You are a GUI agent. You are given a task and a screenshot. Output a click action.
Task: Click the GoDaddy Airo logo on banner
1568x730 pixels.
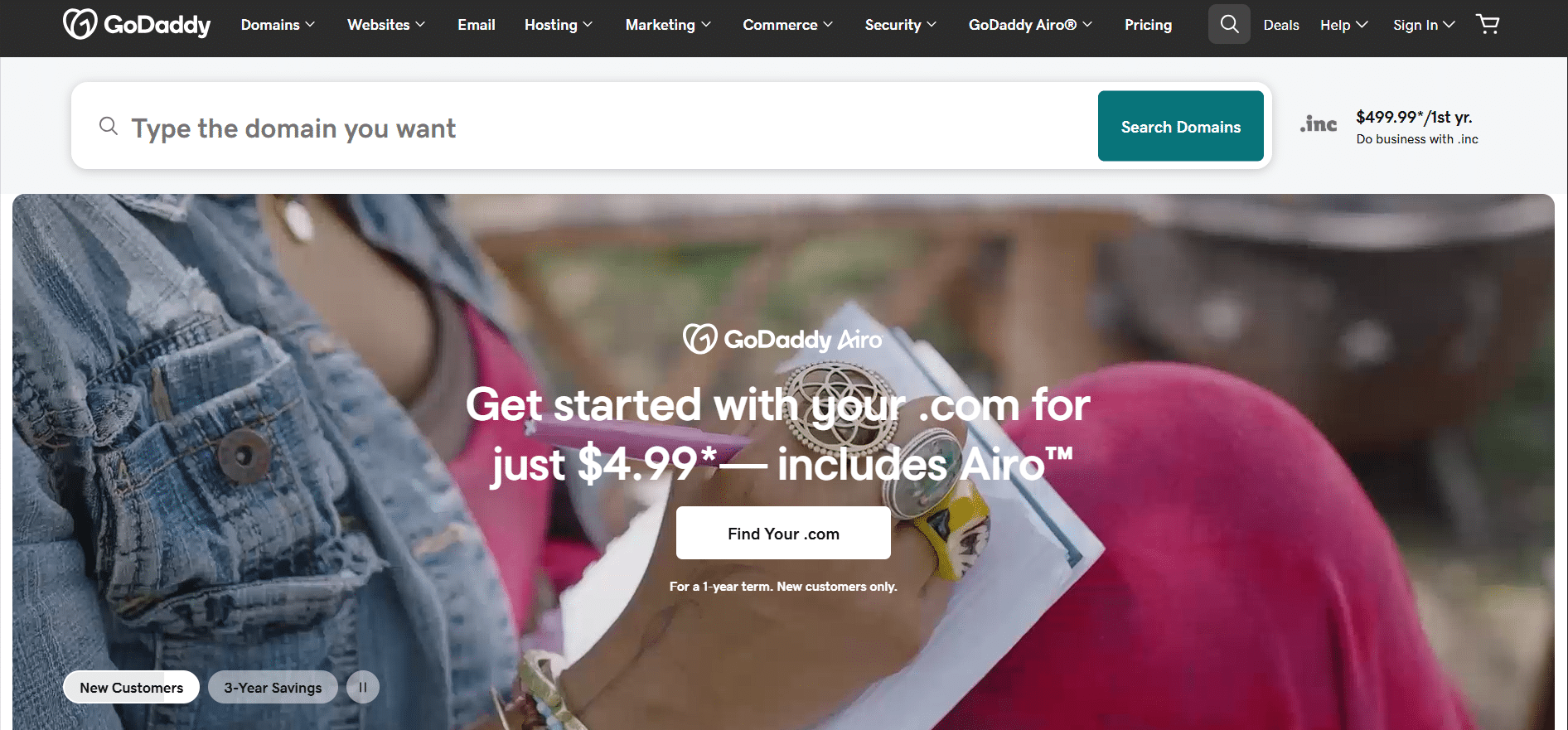point(782,339)
